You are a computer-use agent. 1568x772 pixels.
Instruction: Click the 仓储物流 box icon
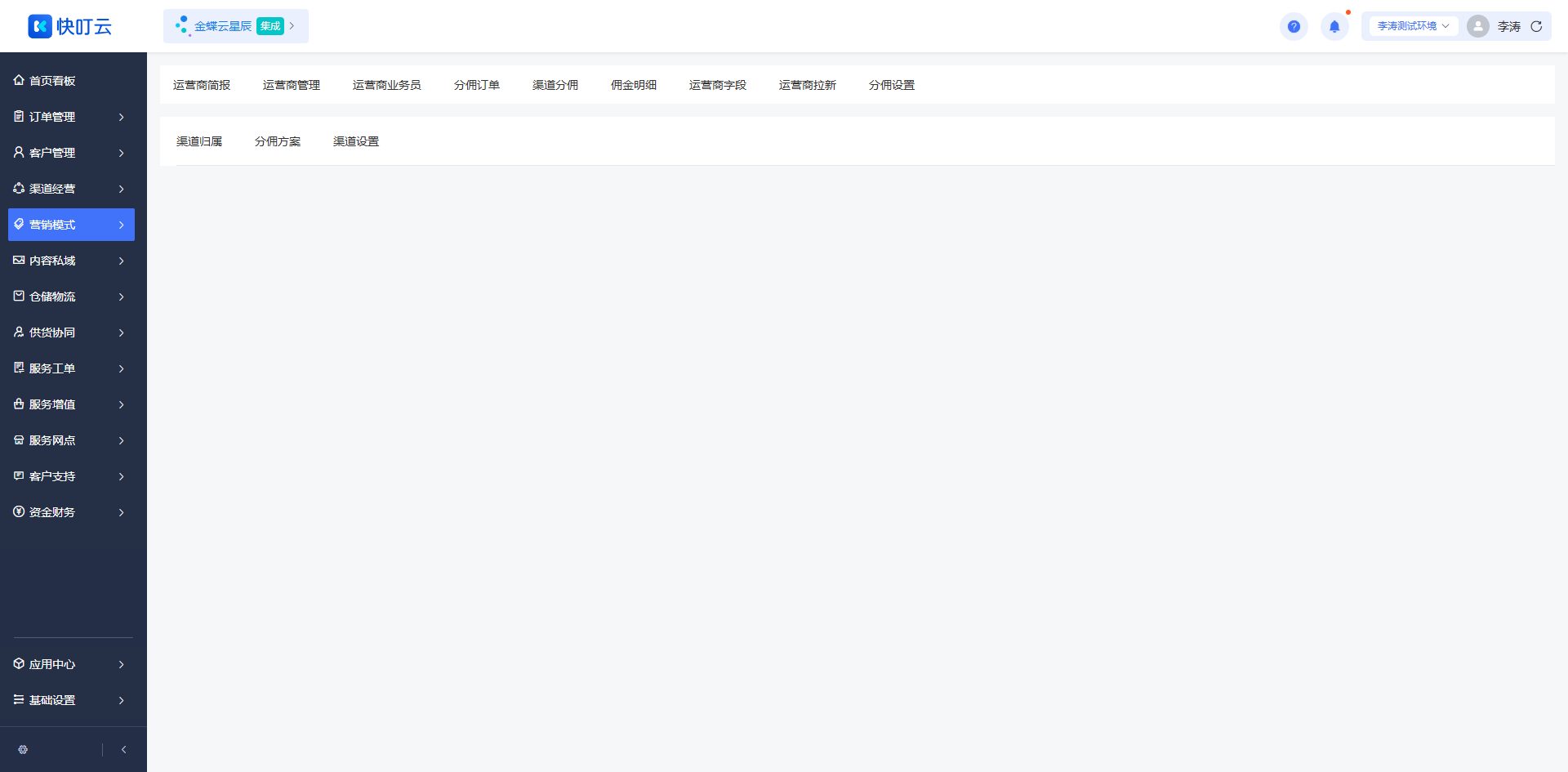[19, 296]
